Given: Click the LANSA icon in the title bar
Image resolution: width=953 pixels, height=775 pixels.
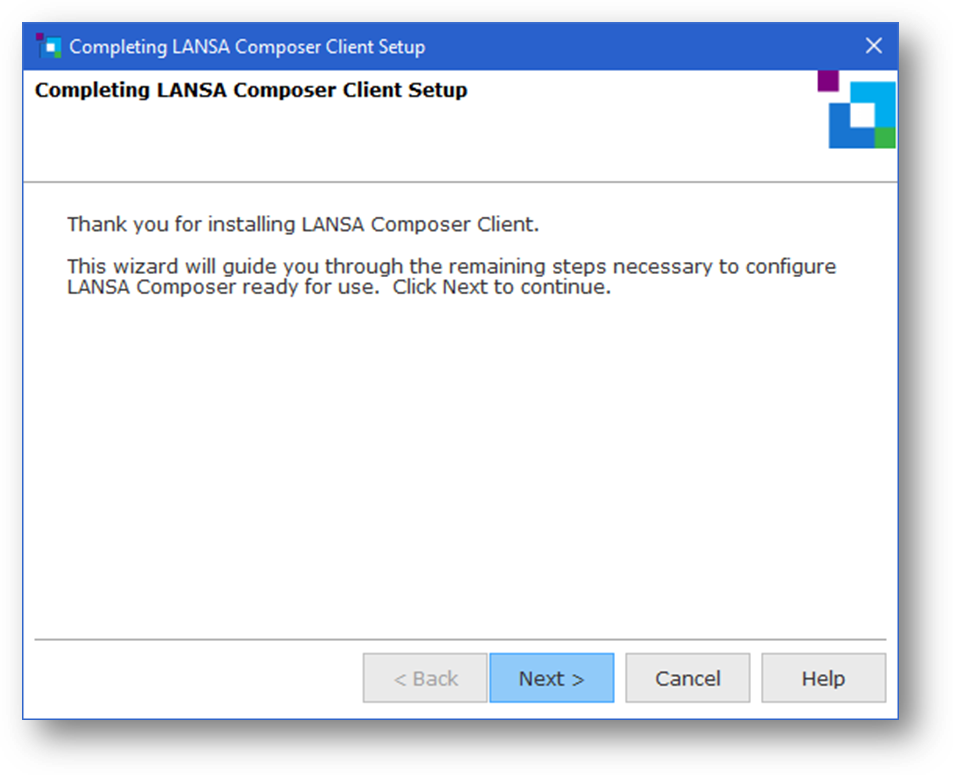Looking at the screenshot, I should pyautogui.click(x=48, y=46).
